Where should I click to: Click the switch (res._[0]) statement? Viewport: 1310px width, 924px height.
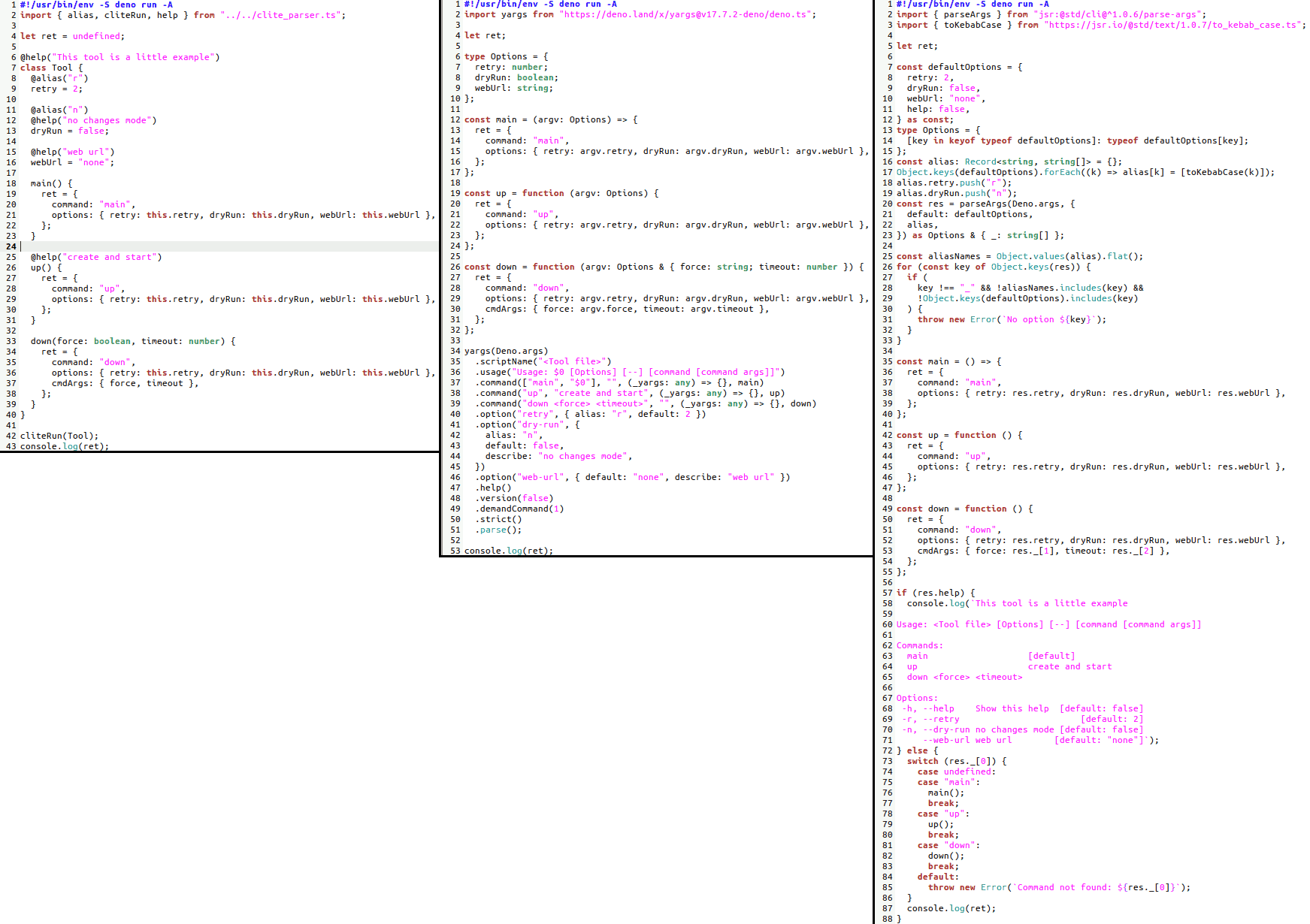(957, 761)
